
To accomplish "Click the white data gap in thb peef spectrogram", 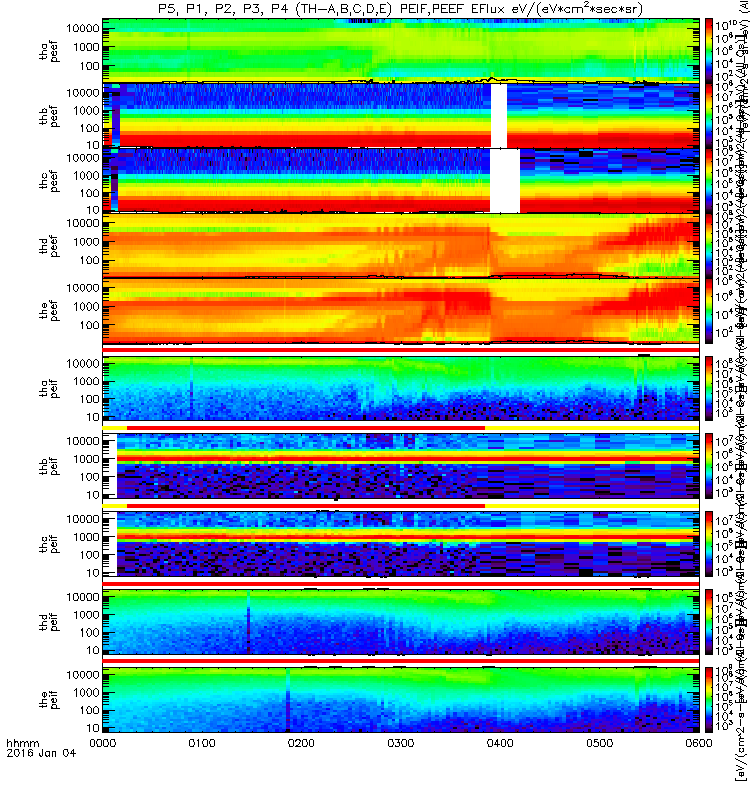I will [499, 115].
